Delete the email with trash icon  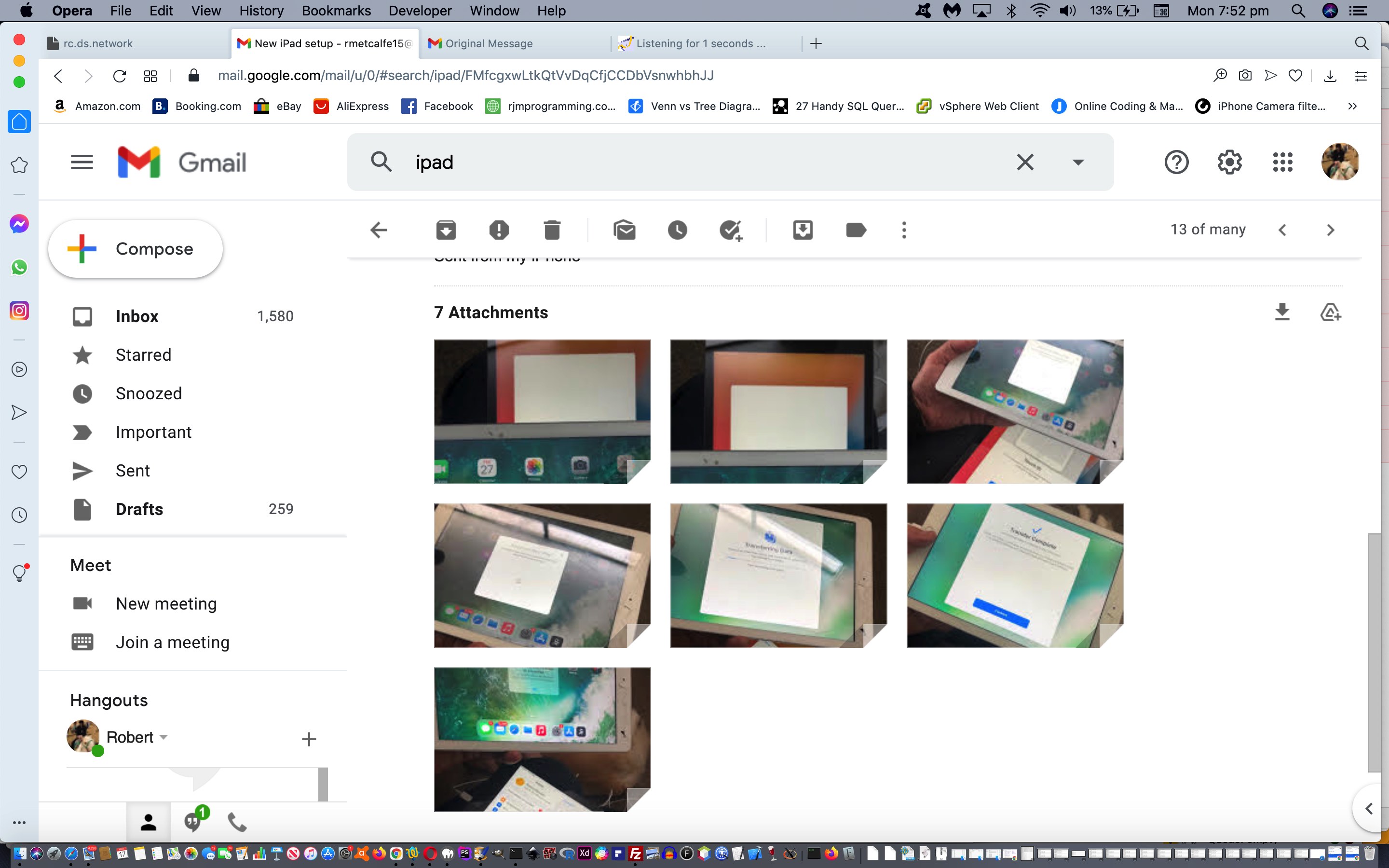[x=552, y=230]
